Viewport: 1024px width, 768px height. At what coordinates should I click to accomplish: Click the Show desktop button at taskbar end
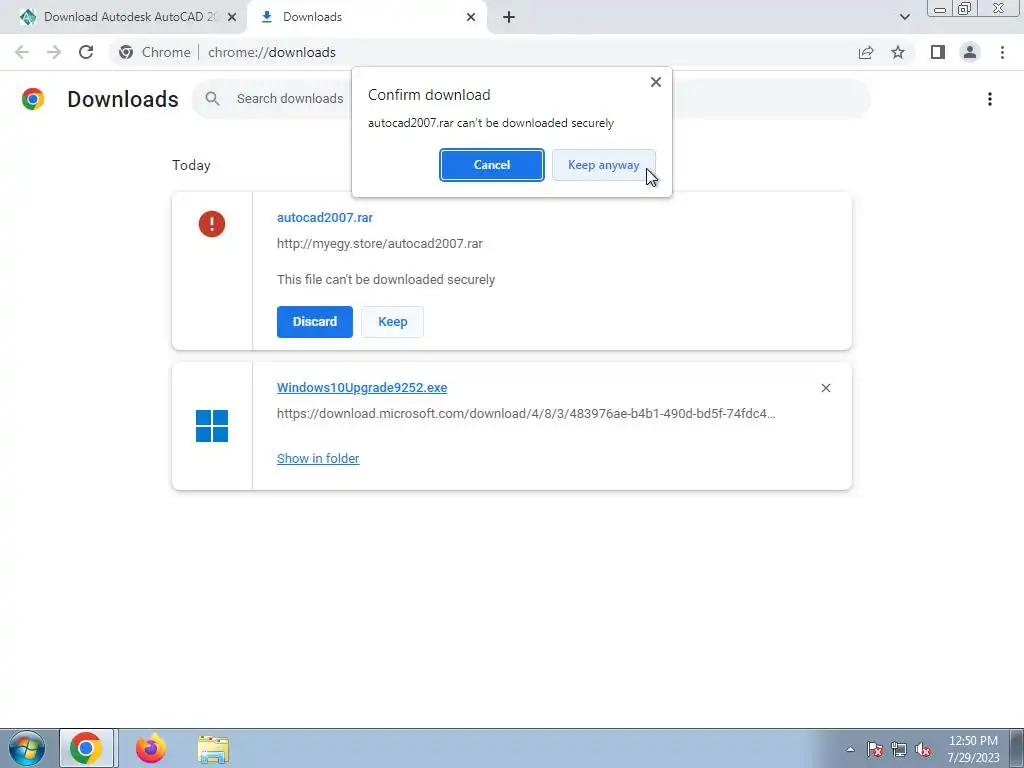[1017, 748]
